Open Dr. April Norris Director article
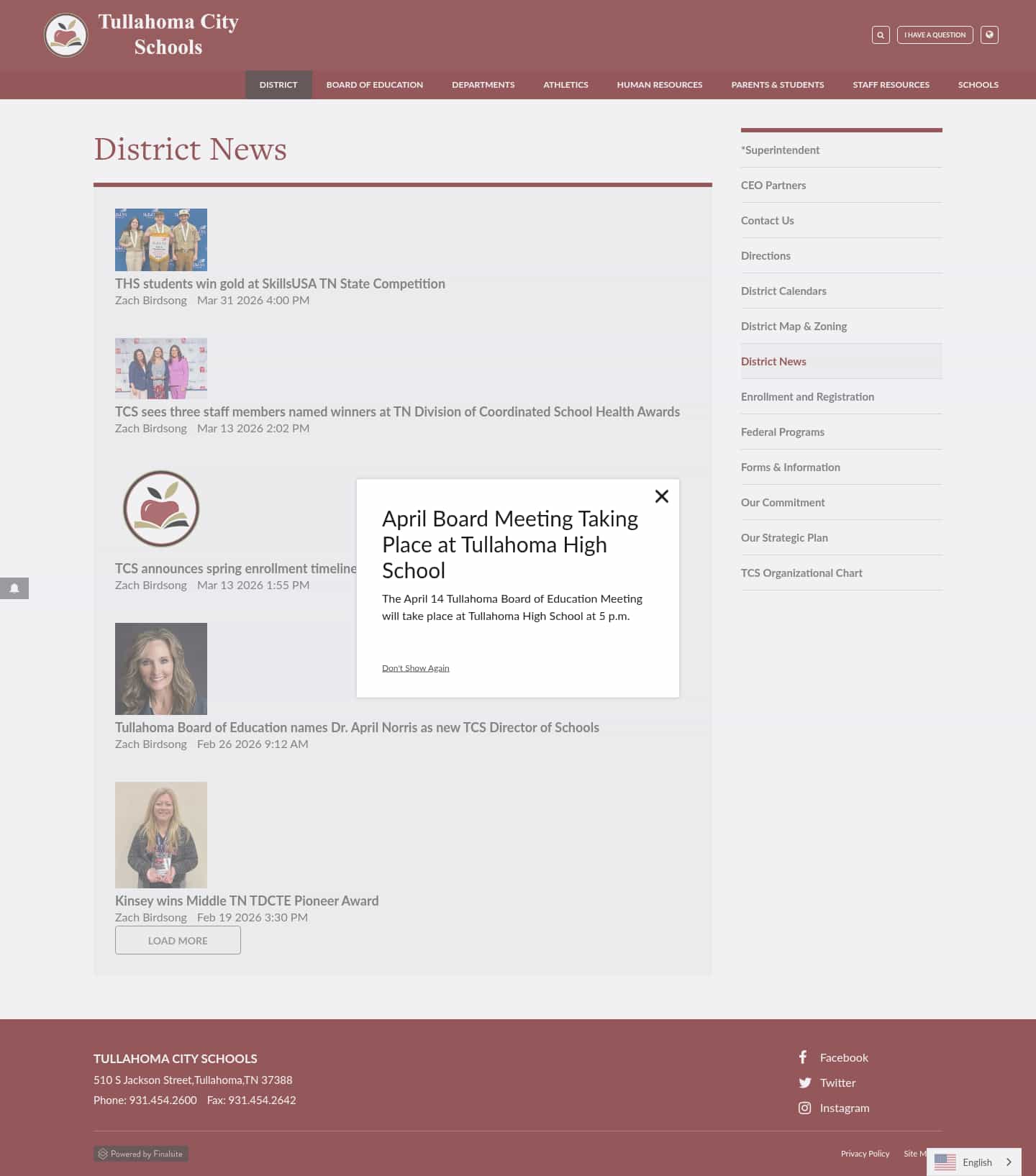 point(357,727)
